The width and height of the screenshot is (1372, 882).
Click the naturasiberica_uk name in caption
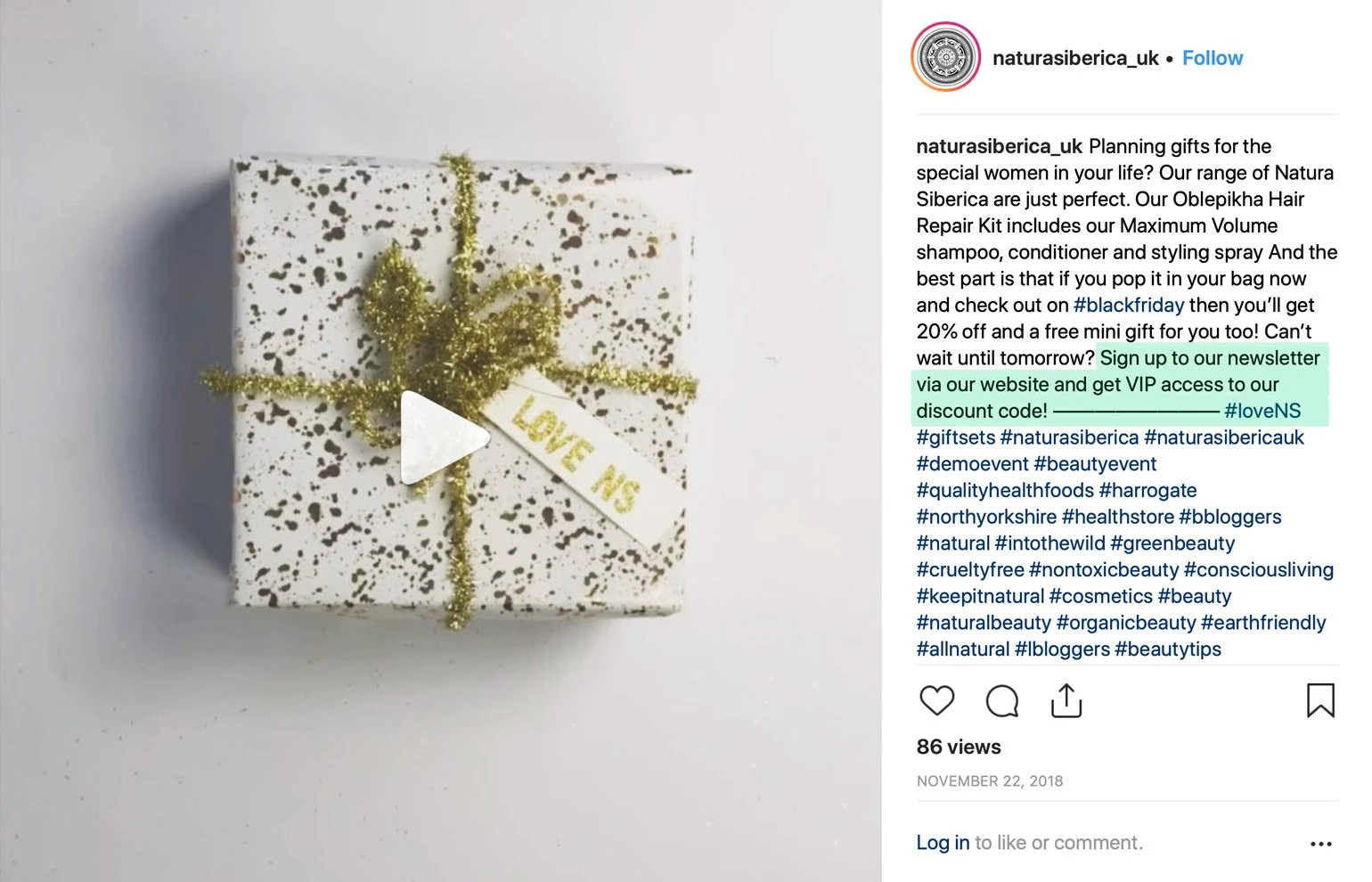[x=1000, y=146]
